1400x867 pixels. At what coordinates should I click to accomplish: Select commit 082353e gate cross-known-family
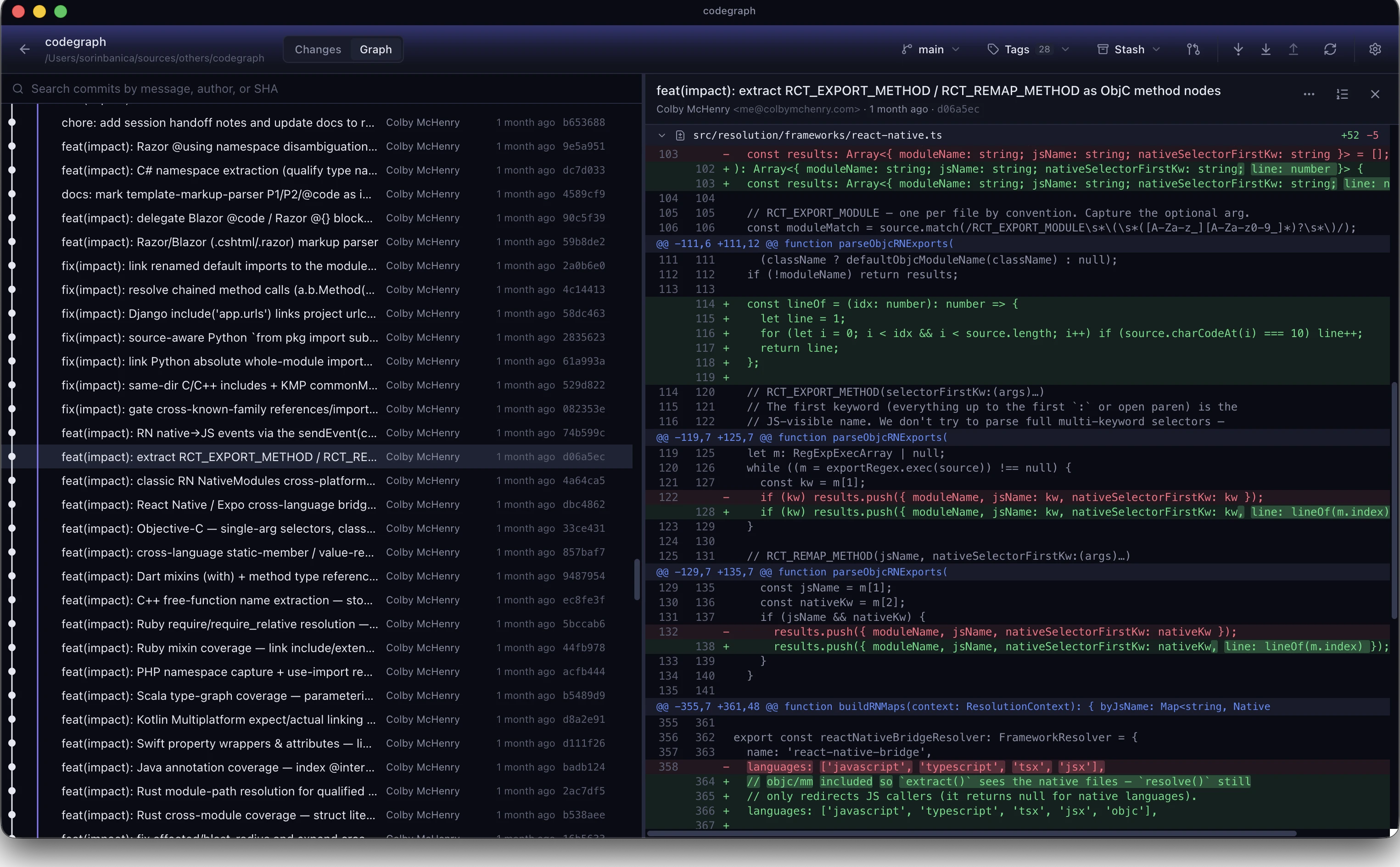click(x=316, y=409)
